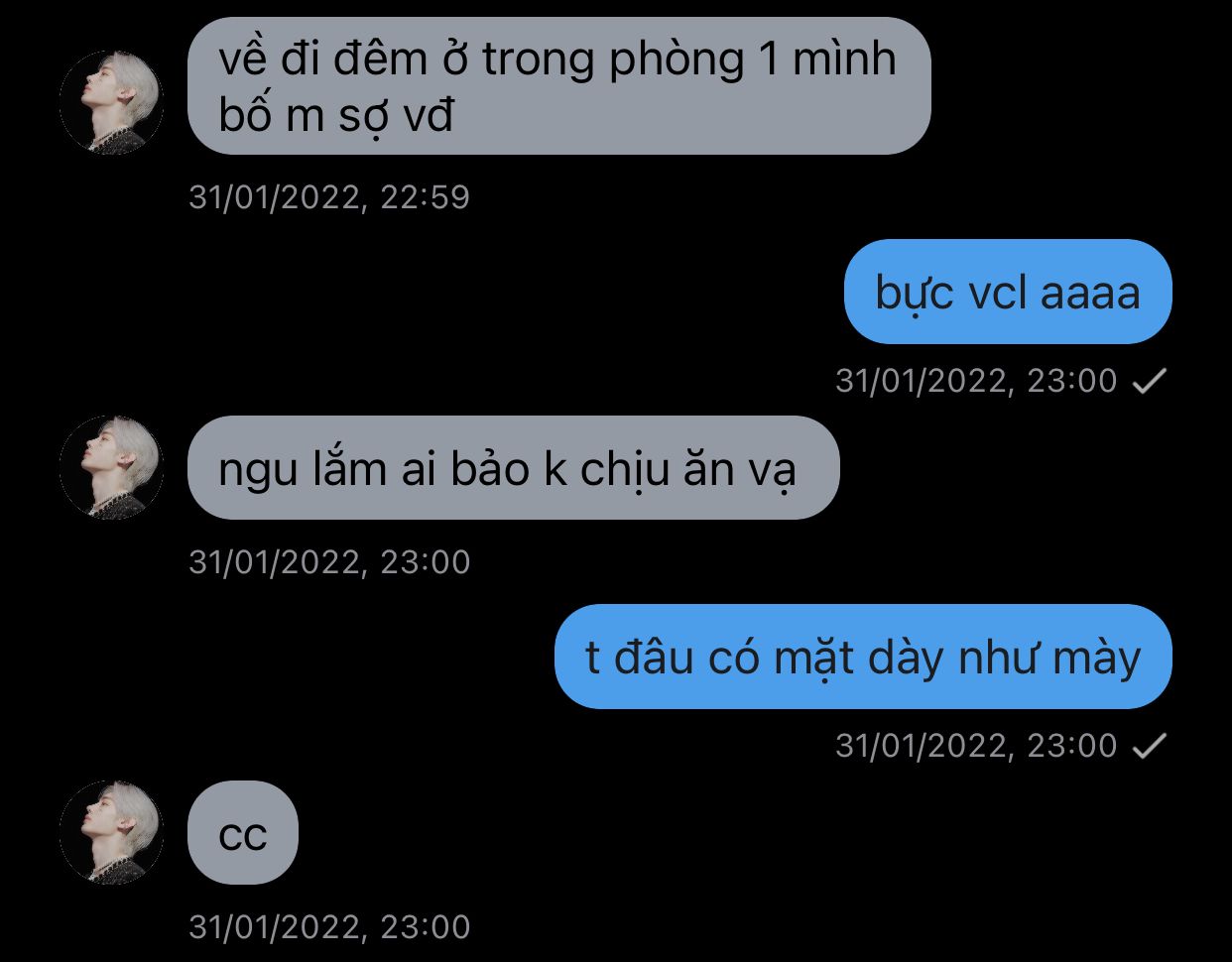Click the word "phòng" in the first message

(x=677, y=61)
